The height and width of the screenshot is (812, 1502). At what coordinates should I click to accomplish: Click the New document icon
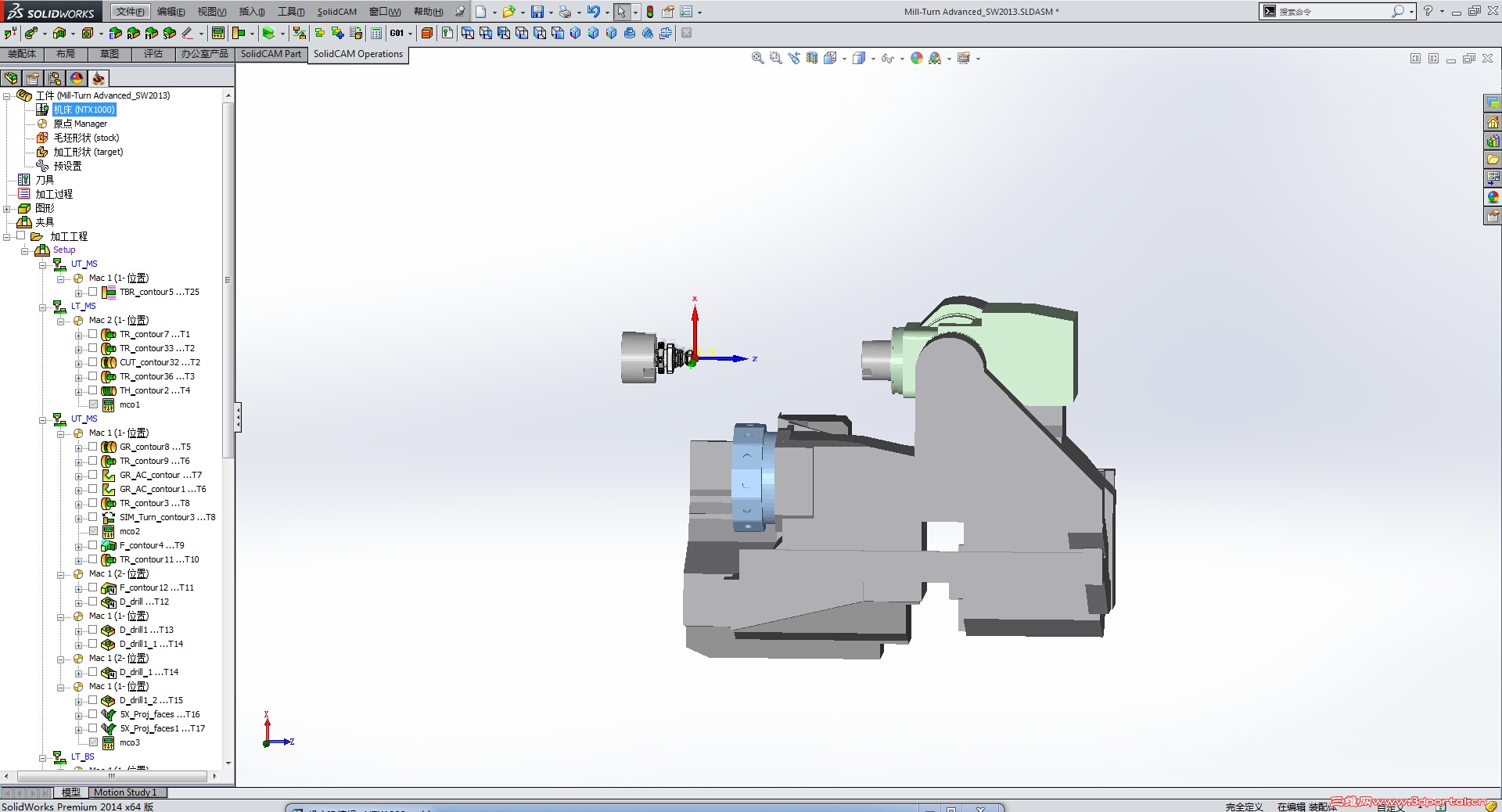[480, 12]
